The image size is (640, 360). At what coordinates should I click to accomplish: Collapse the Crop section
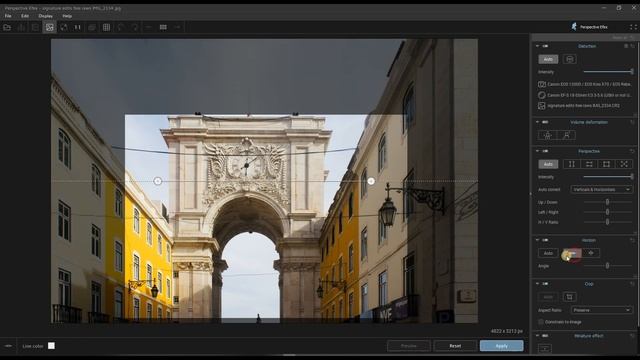537,284
